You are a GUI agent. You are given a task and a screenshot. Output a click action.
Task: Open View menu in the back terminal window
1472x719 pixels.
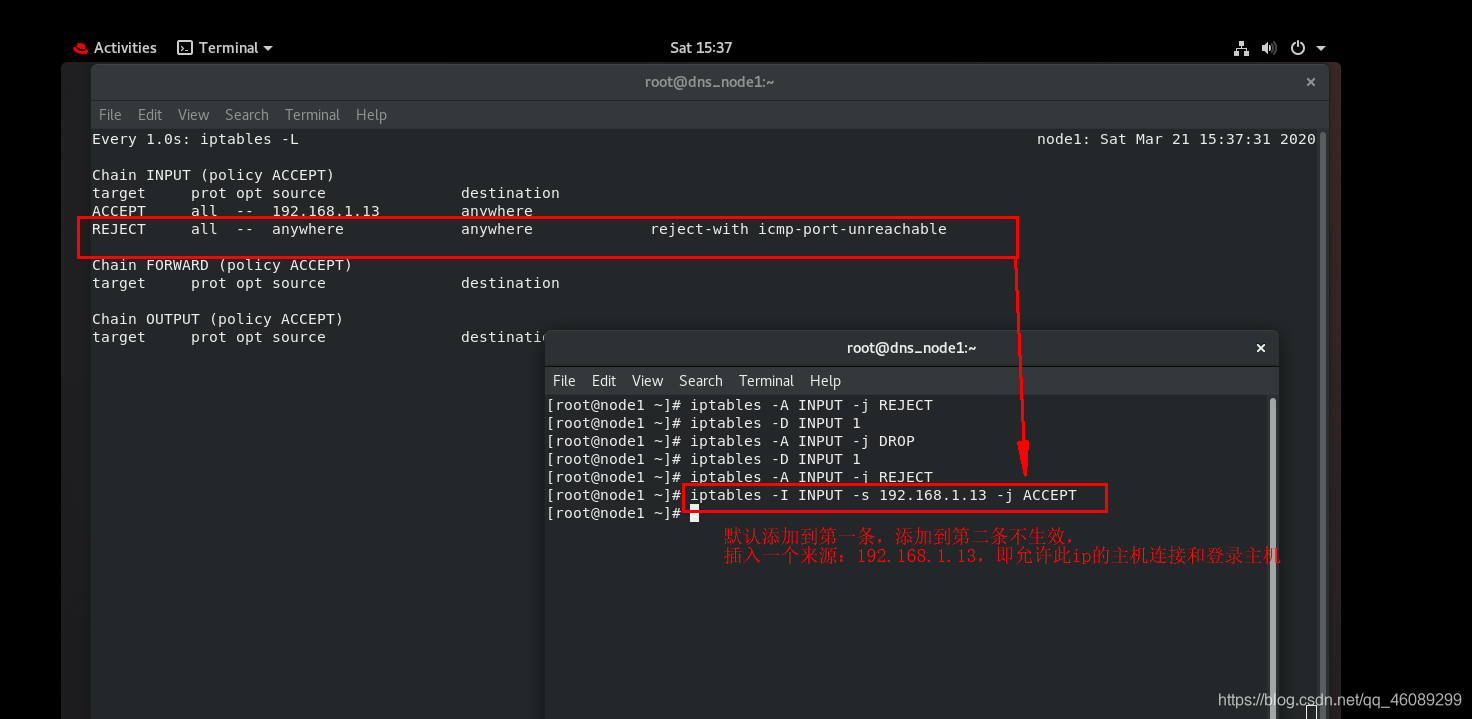[193, 115]
